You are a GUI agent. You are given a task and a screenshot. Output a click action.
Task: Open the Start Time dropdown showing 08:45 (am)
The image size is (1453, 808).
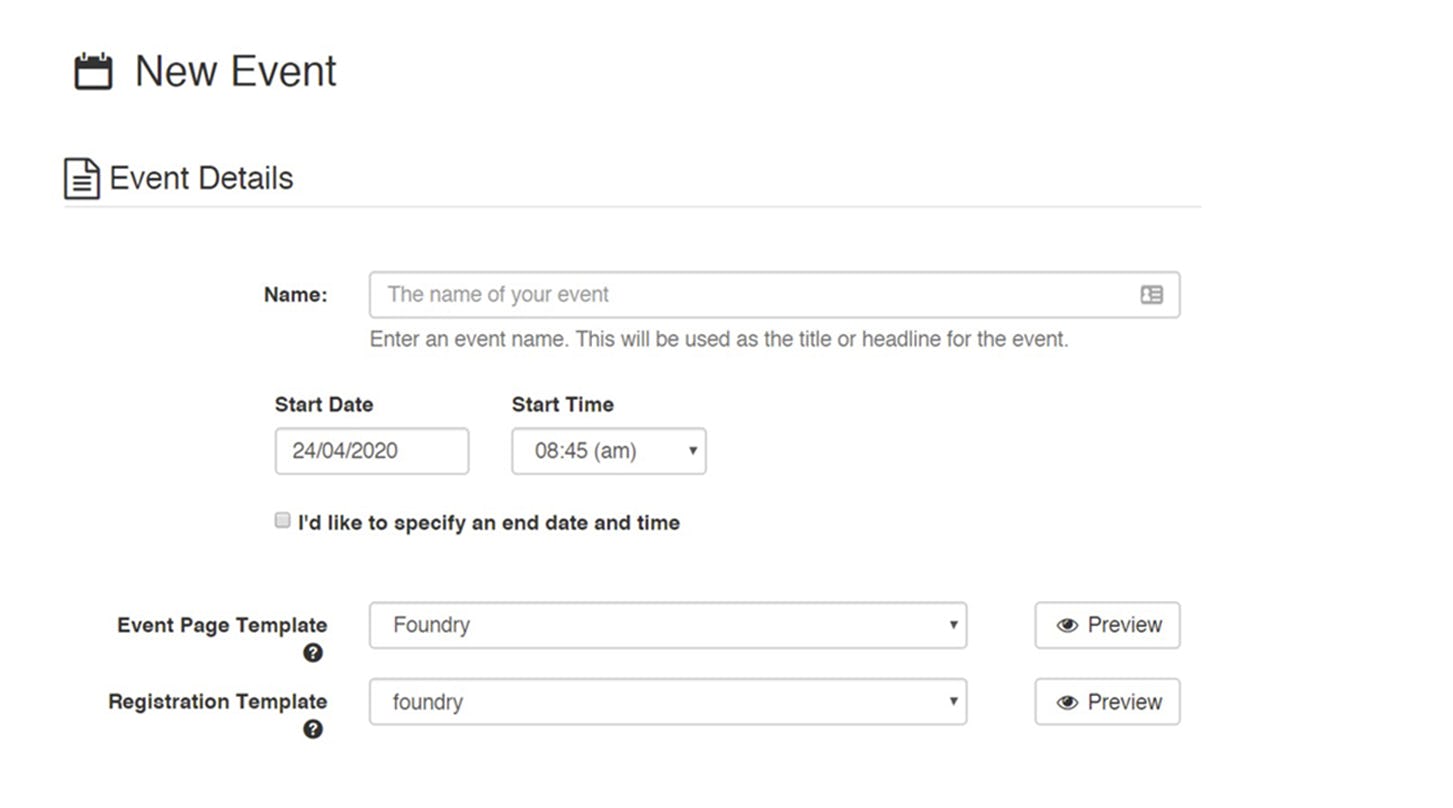(608, 451)
